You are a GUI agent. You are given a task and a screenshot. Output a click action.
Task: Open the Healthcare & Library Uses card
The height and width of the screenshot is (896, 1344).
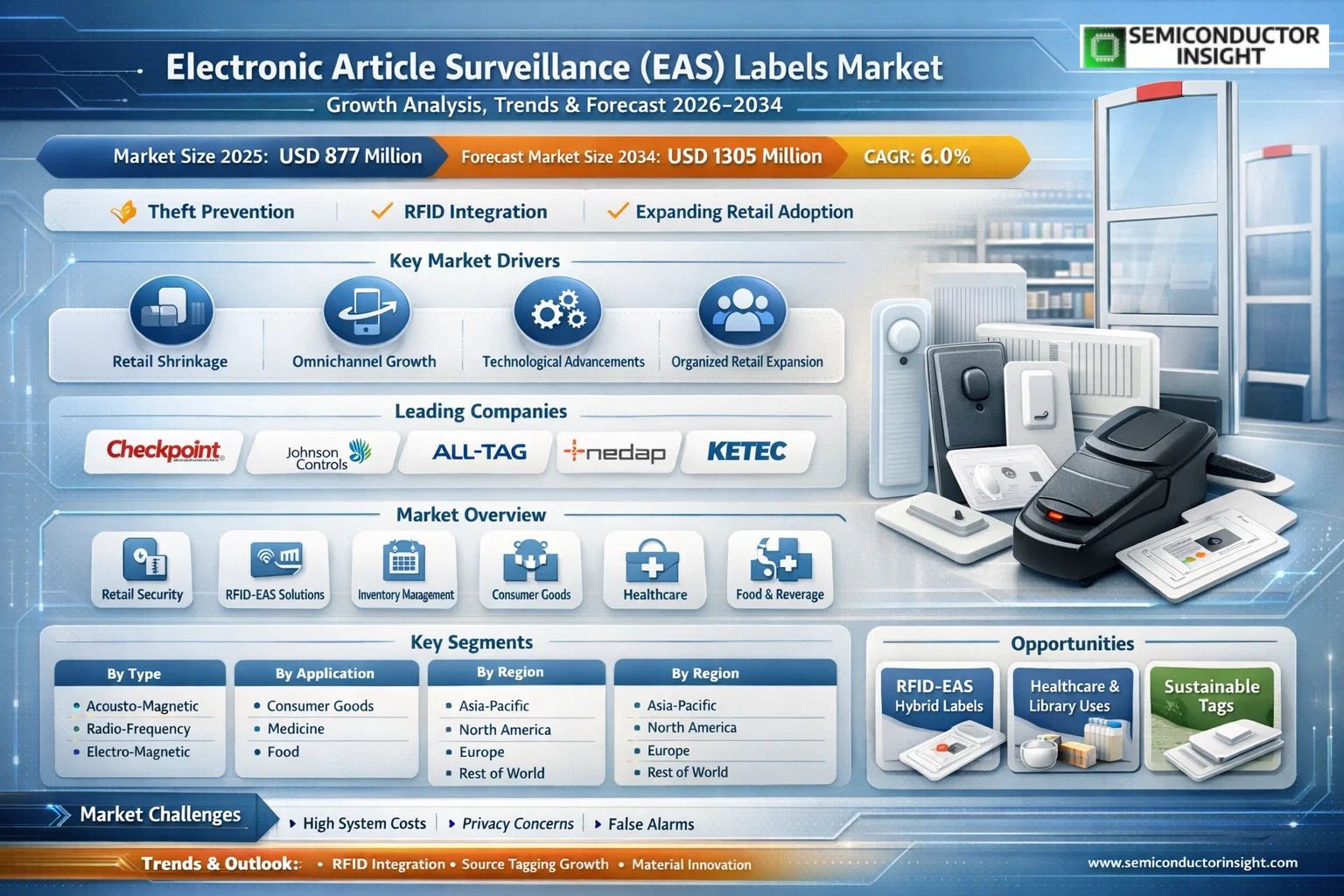(x=1074, y=719)
